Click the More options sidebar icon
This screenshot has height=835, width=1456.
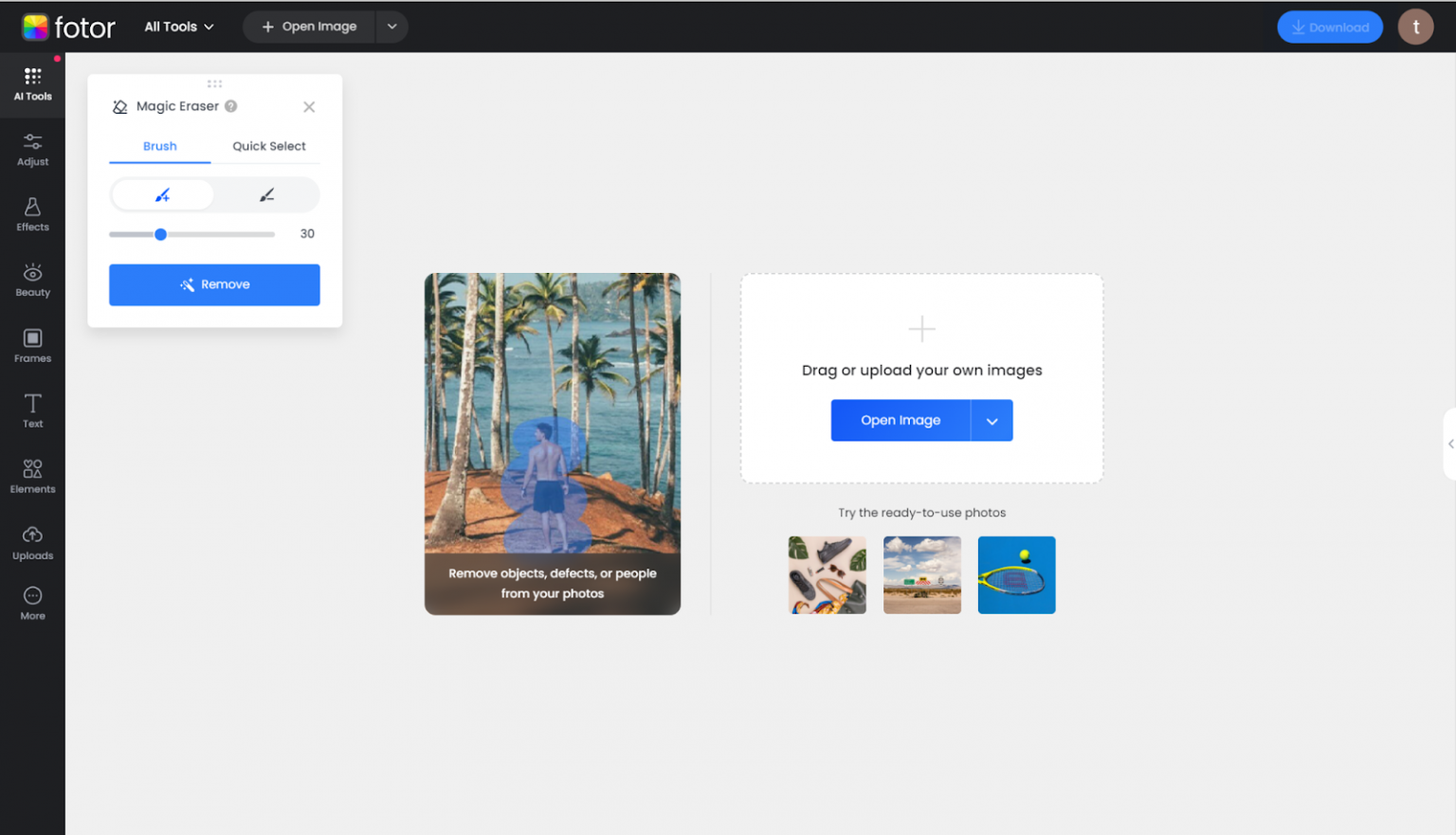coord(32,603)
